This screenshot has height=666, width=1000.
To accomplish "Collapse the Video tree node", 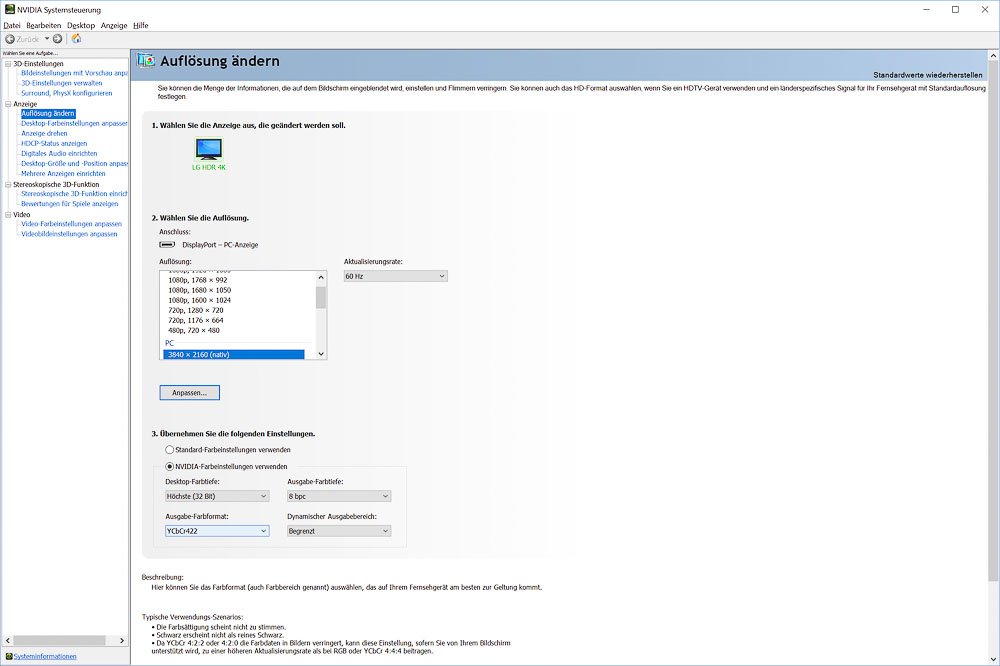I will pos(8,215).
